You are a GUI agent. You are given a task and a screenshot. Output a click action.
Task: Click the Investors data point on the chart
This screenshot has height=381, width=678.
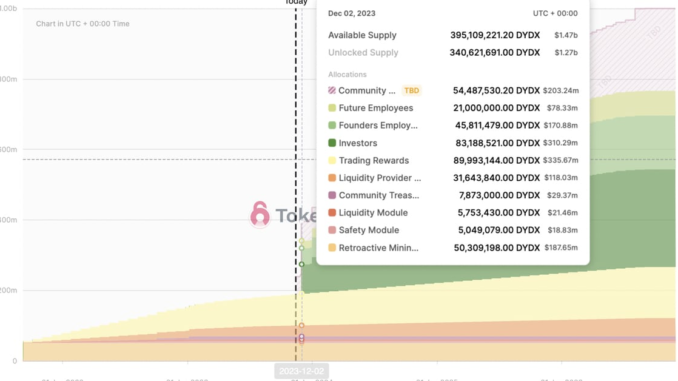pos(302,264)
